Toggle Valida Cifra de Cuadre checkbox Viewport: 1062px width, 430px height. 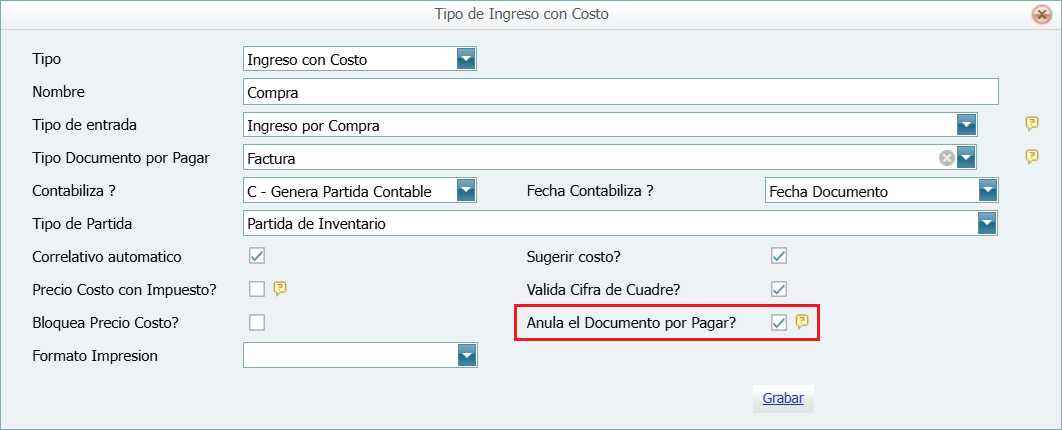coord(779,289)
